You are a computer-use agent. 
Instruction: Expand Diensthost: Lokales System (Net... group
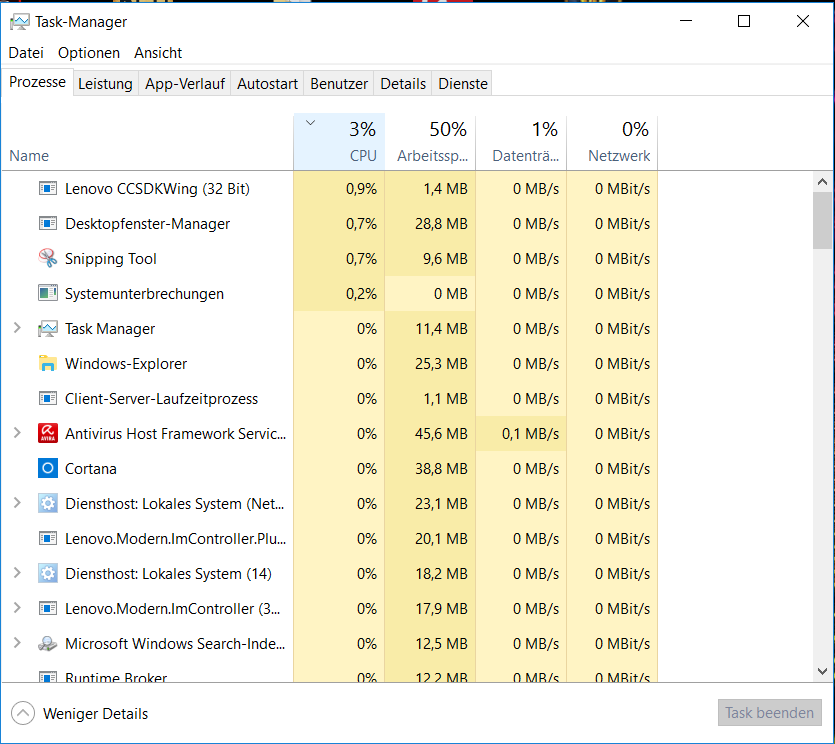pyautogui.click(x=17, y=503)
